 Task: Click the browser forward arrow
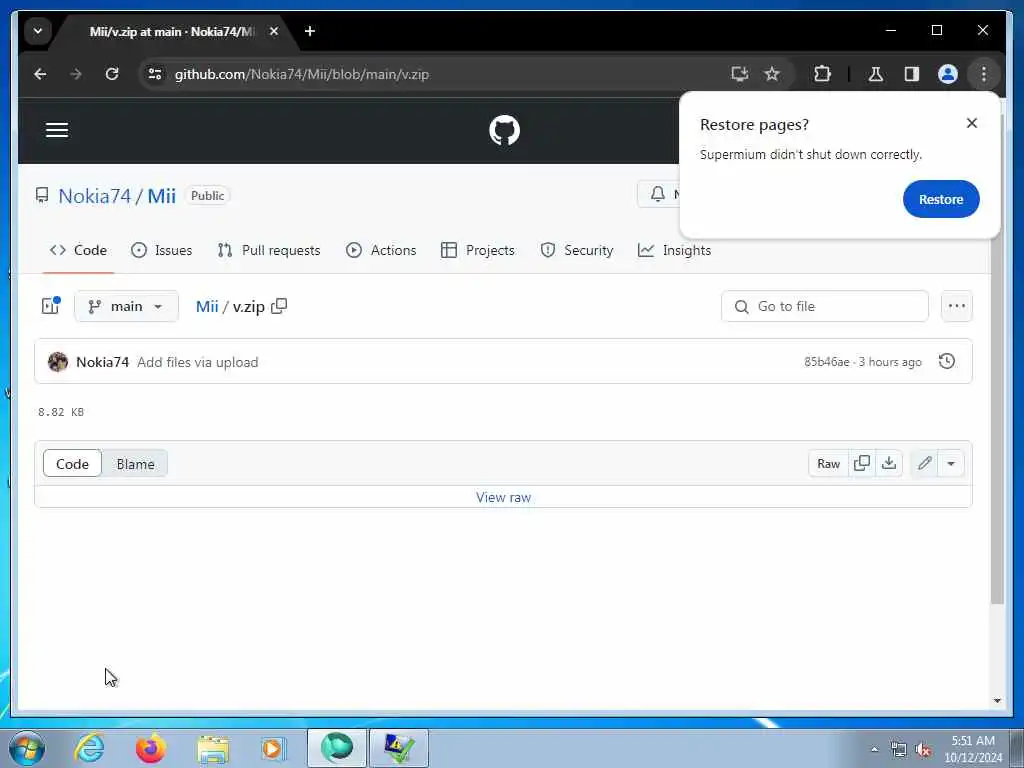tap(76, 74)
